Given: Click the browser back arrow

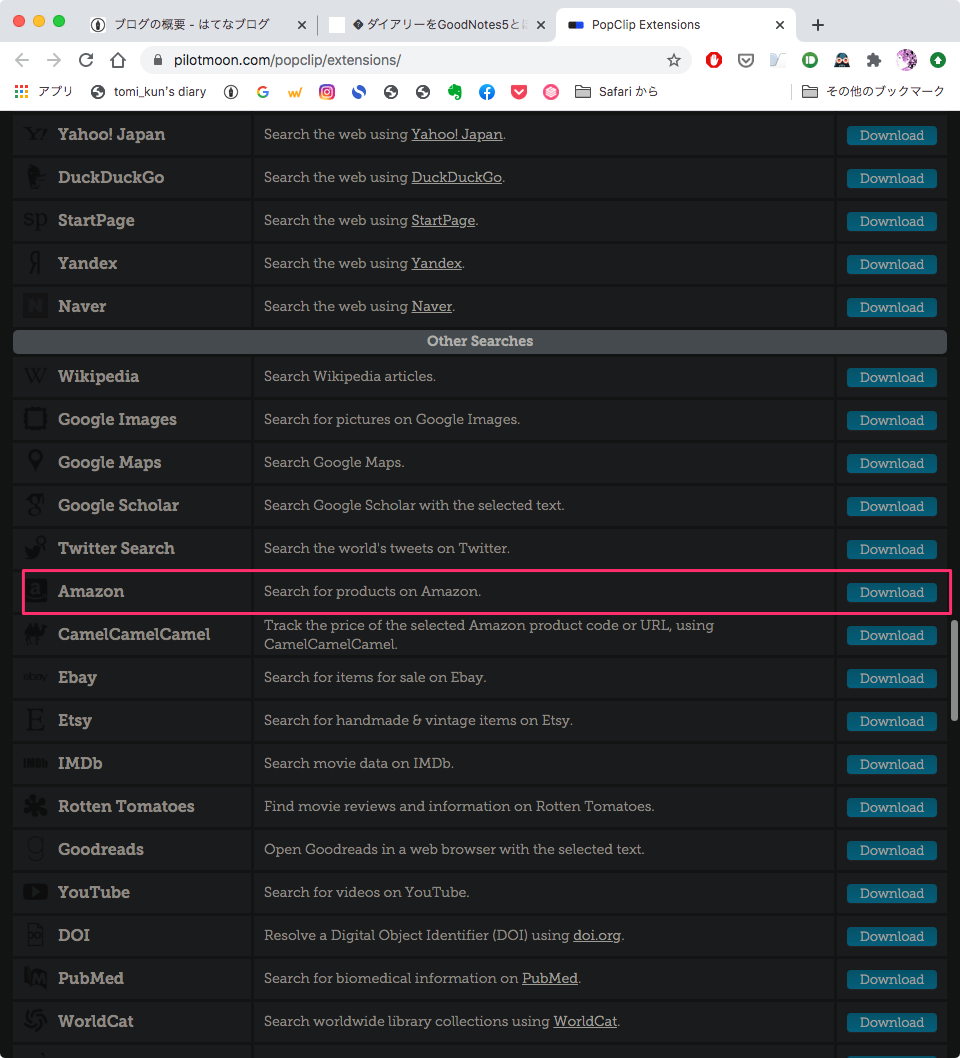Looking at the screenshot, I should [x=22, y=60].
